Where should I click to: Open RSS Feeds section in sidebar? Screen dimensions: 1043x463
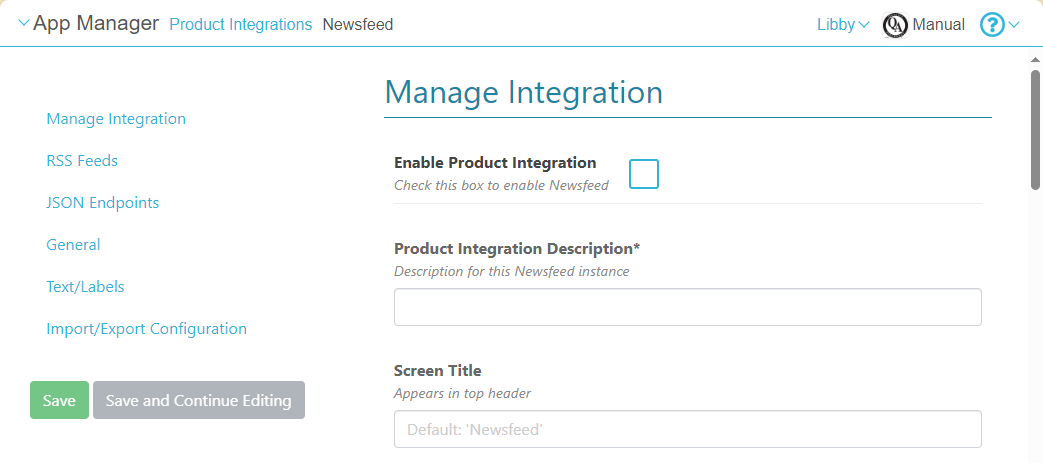(82, 161)
